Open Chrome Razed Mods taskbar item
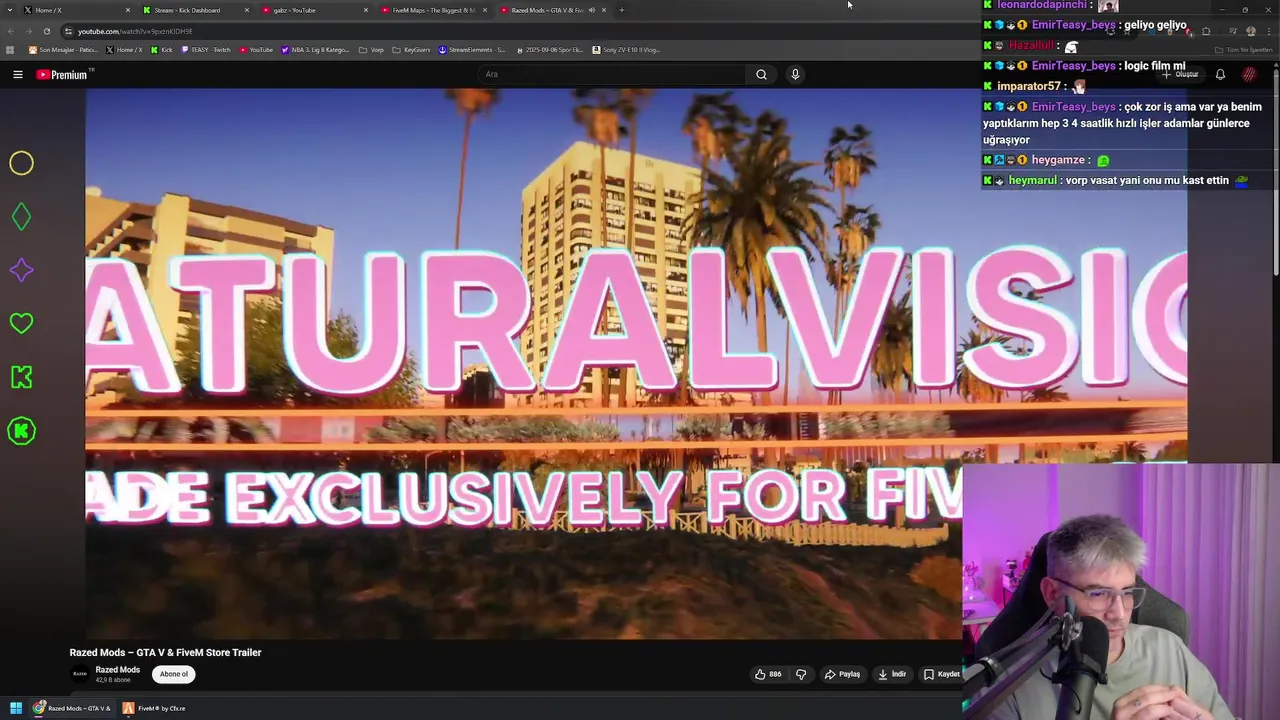Viewport: 1280px width, 720px height. (73, 708)
